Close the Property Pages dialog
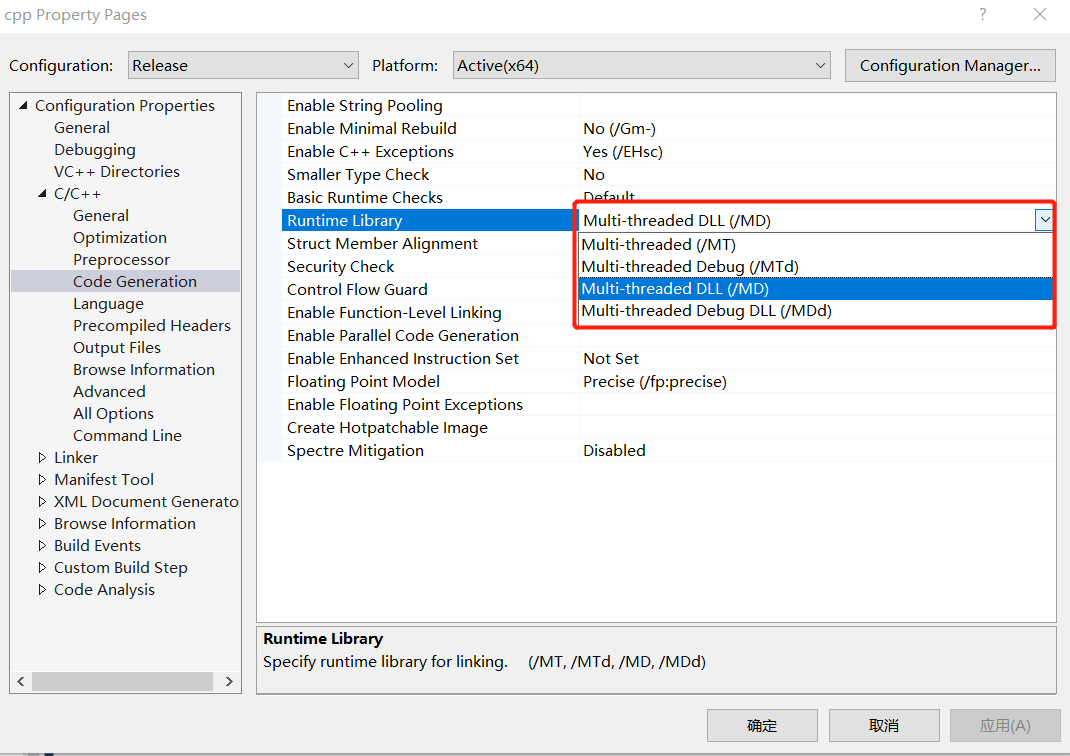The width and height of the screenshot is (1070, 756). tap(1040, 14)
